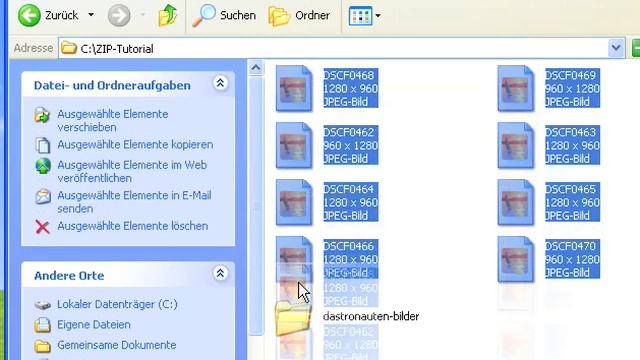
Task: Click the DSCF0468 file name text
Action: [x=349, y=75]
